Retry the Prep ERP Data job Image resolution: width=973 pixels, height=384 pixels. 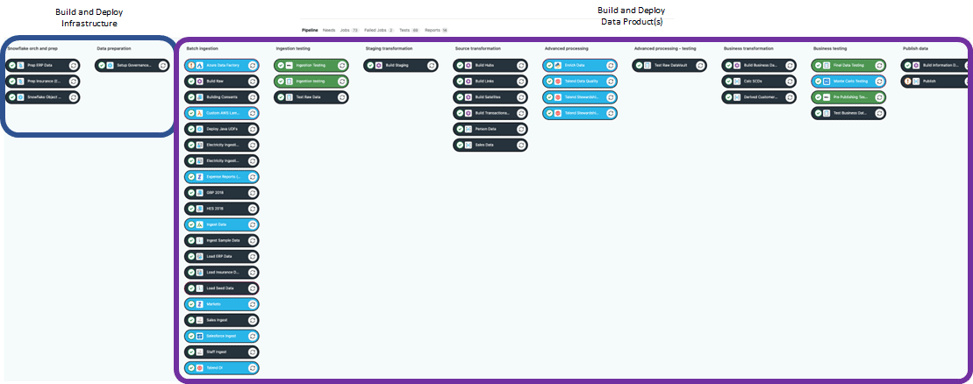point(73,65)
